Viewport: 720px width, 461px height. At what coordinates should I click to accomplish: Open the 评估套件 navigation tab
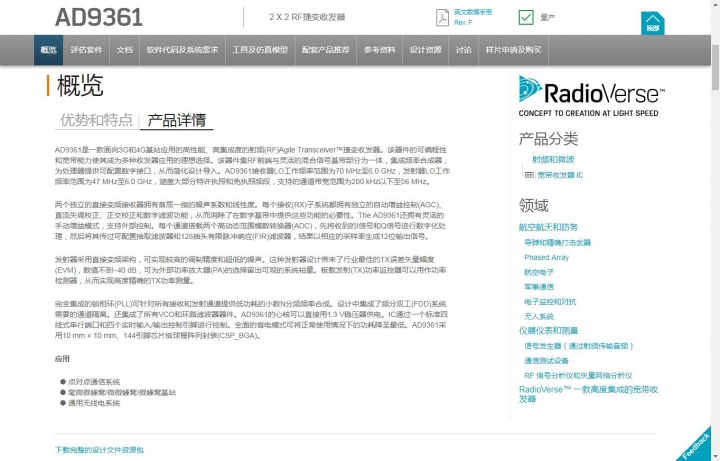86,50
